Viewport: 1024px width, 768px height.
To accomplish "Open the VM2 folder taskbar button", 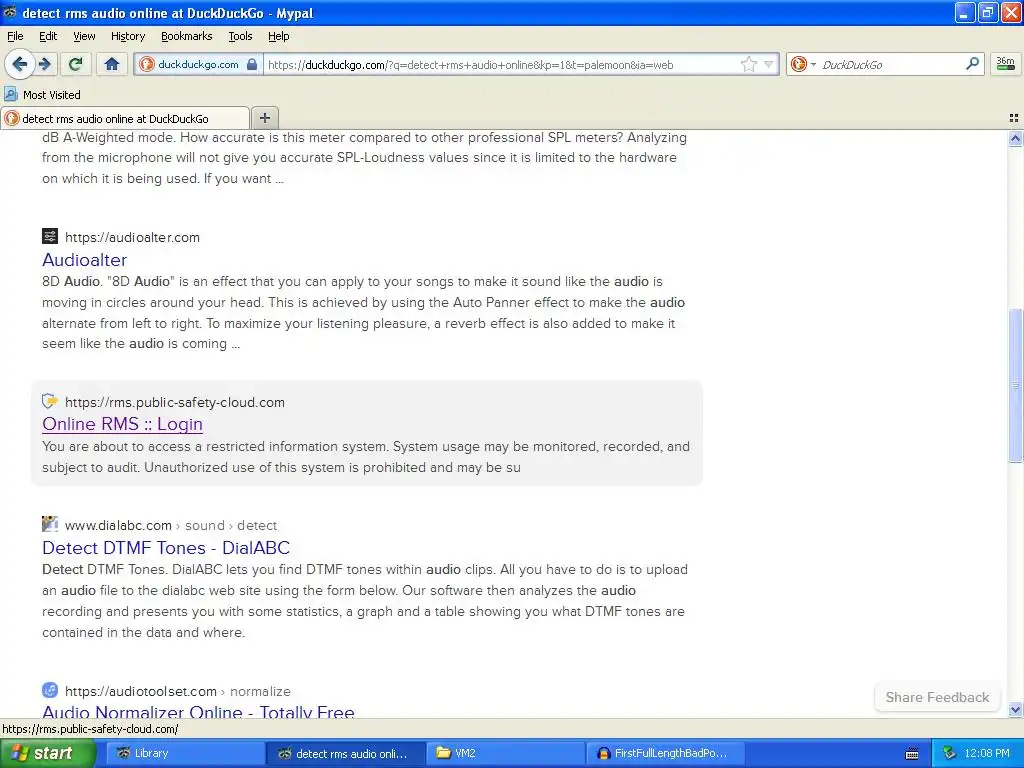I will (x=505, y=753).
